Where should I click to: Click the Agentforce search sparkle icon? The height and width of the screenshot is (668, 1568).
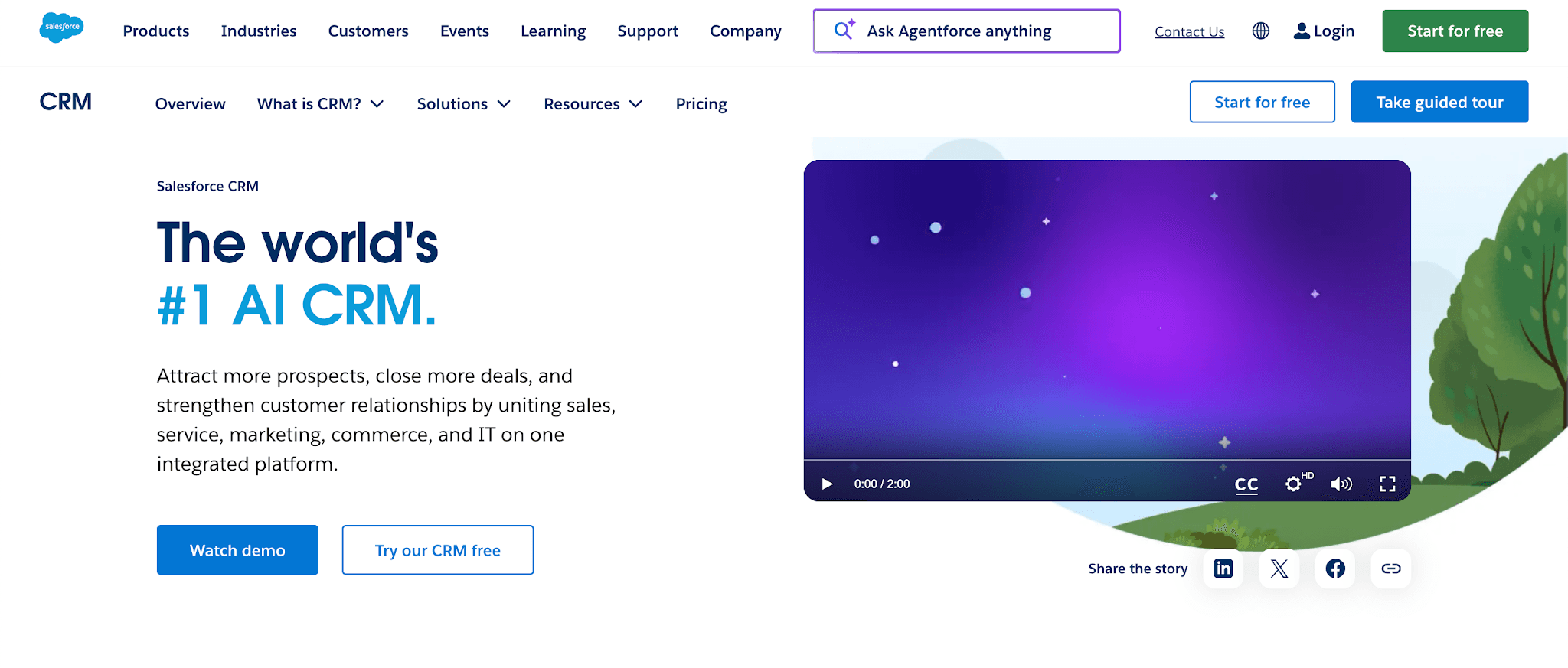click(x=844, y=29)
